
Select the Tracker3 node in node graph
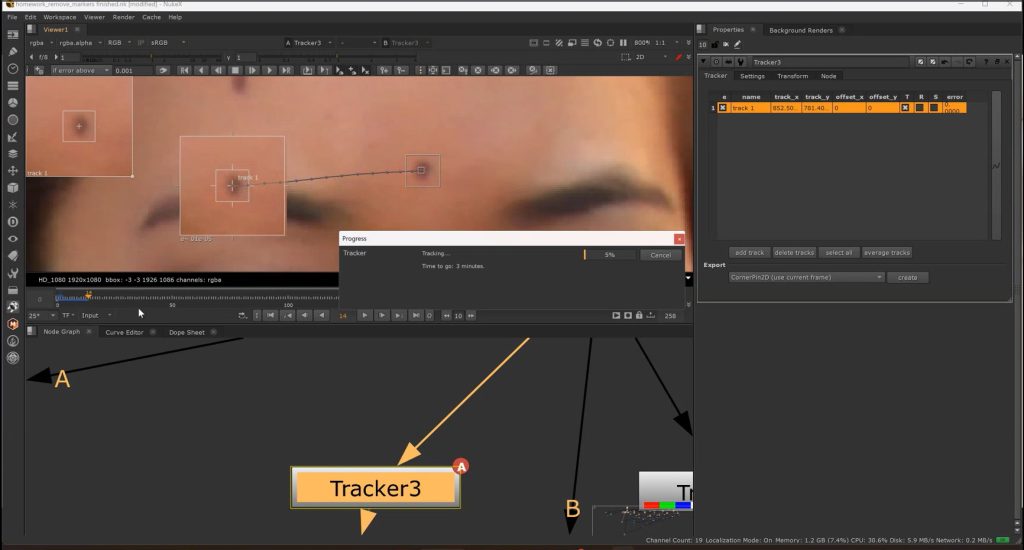click(376, 488)
